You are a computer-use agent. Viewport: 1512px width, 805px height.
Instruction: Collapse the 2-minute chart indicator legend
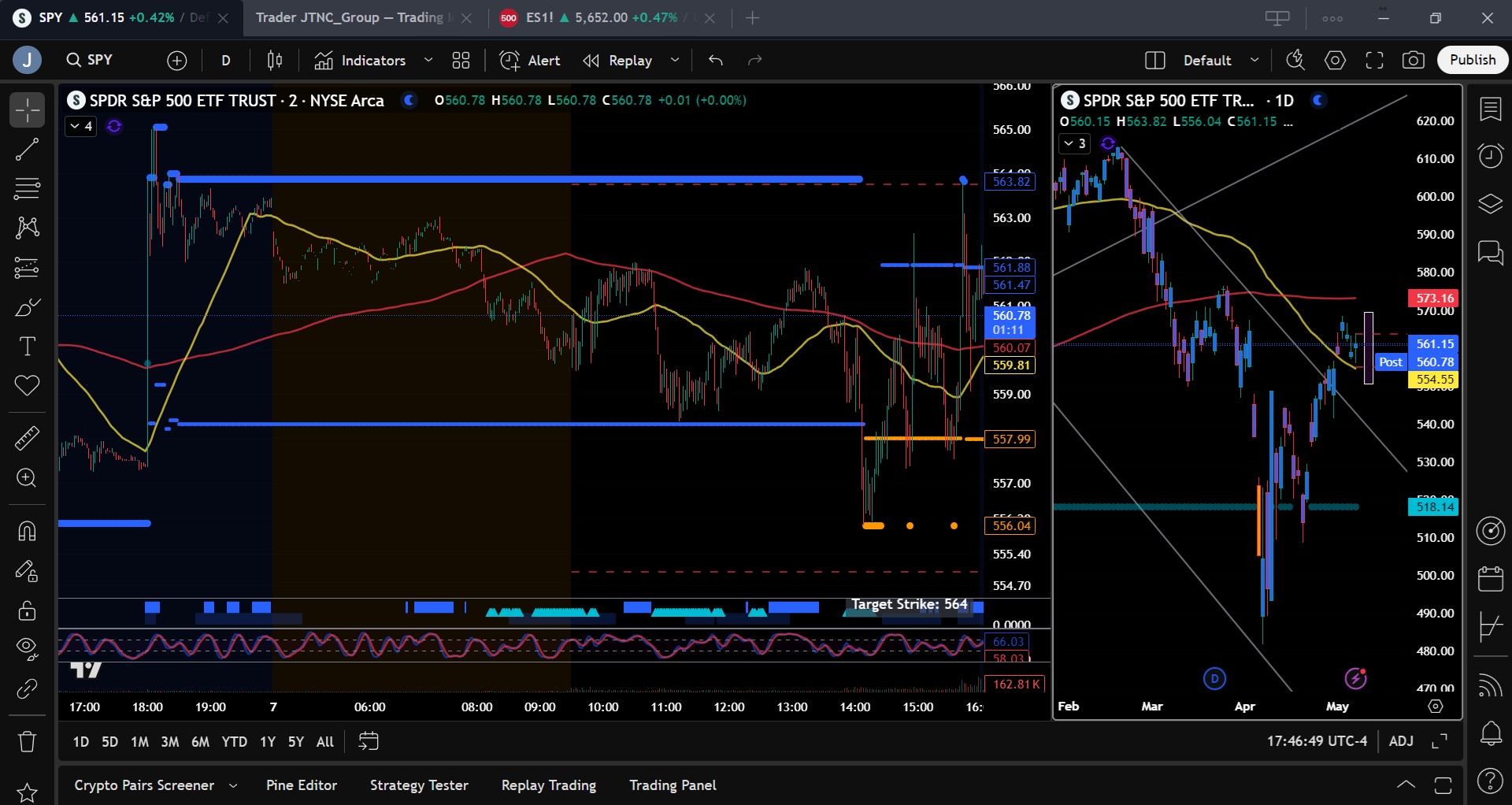pos(81,126)
